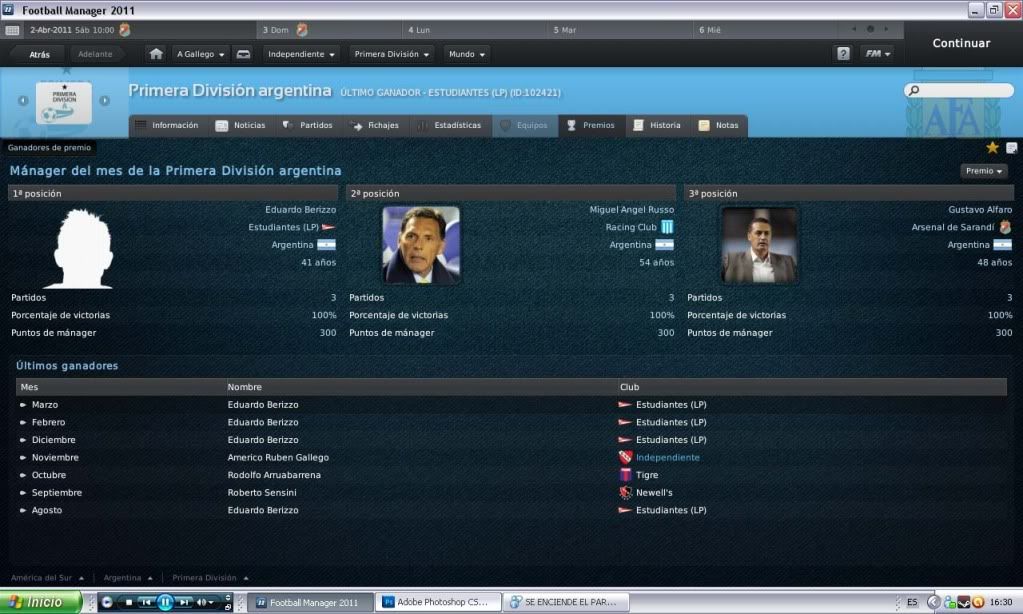Viewport: 1023px width, 614px height.
Task: Open the help question mark icon
Action: [843, 54]
